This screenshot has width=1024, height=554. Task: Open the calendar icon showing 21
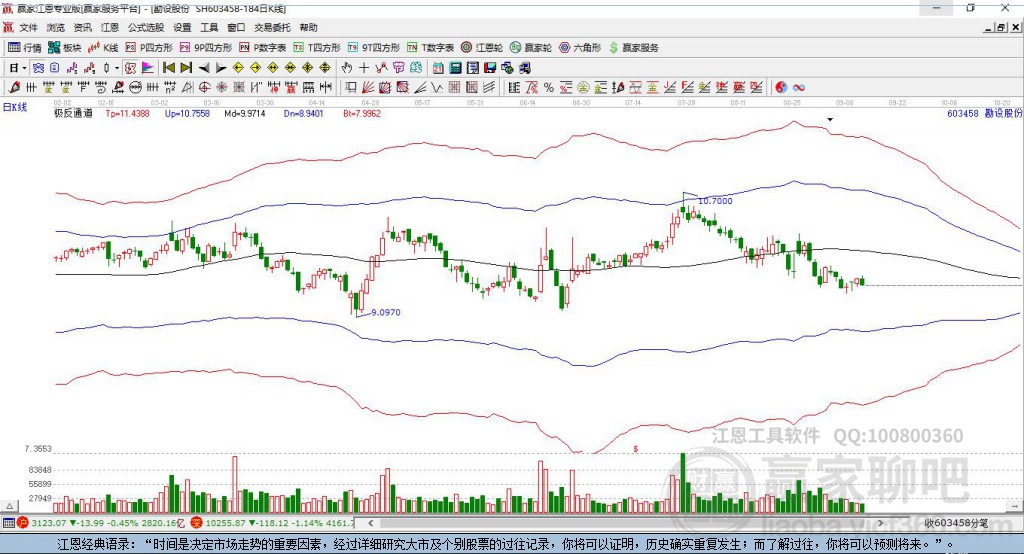pos(438,68)
